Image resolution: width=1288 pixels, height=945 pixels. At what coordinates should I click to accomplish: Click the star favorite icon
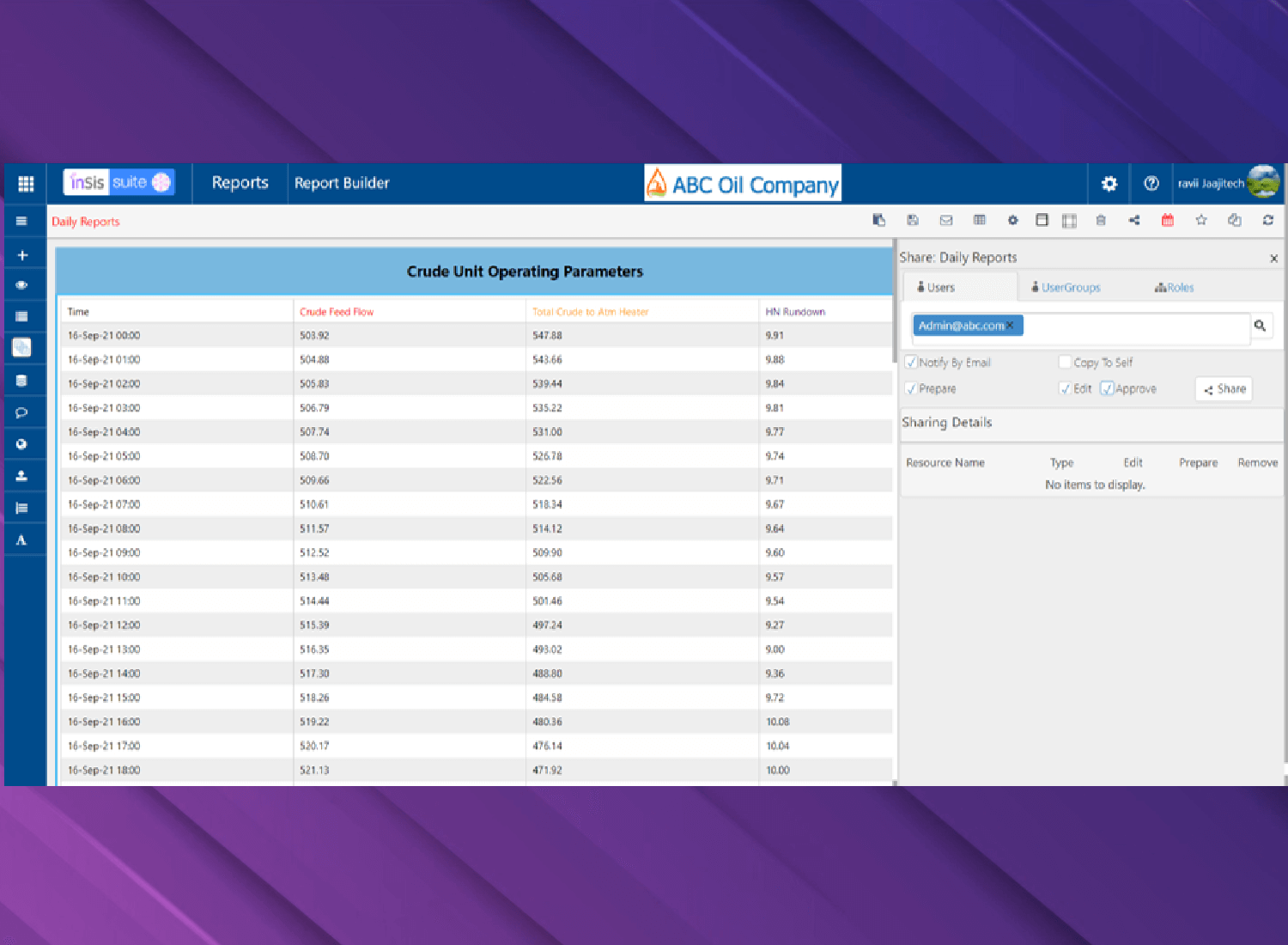coord(1201,221)
